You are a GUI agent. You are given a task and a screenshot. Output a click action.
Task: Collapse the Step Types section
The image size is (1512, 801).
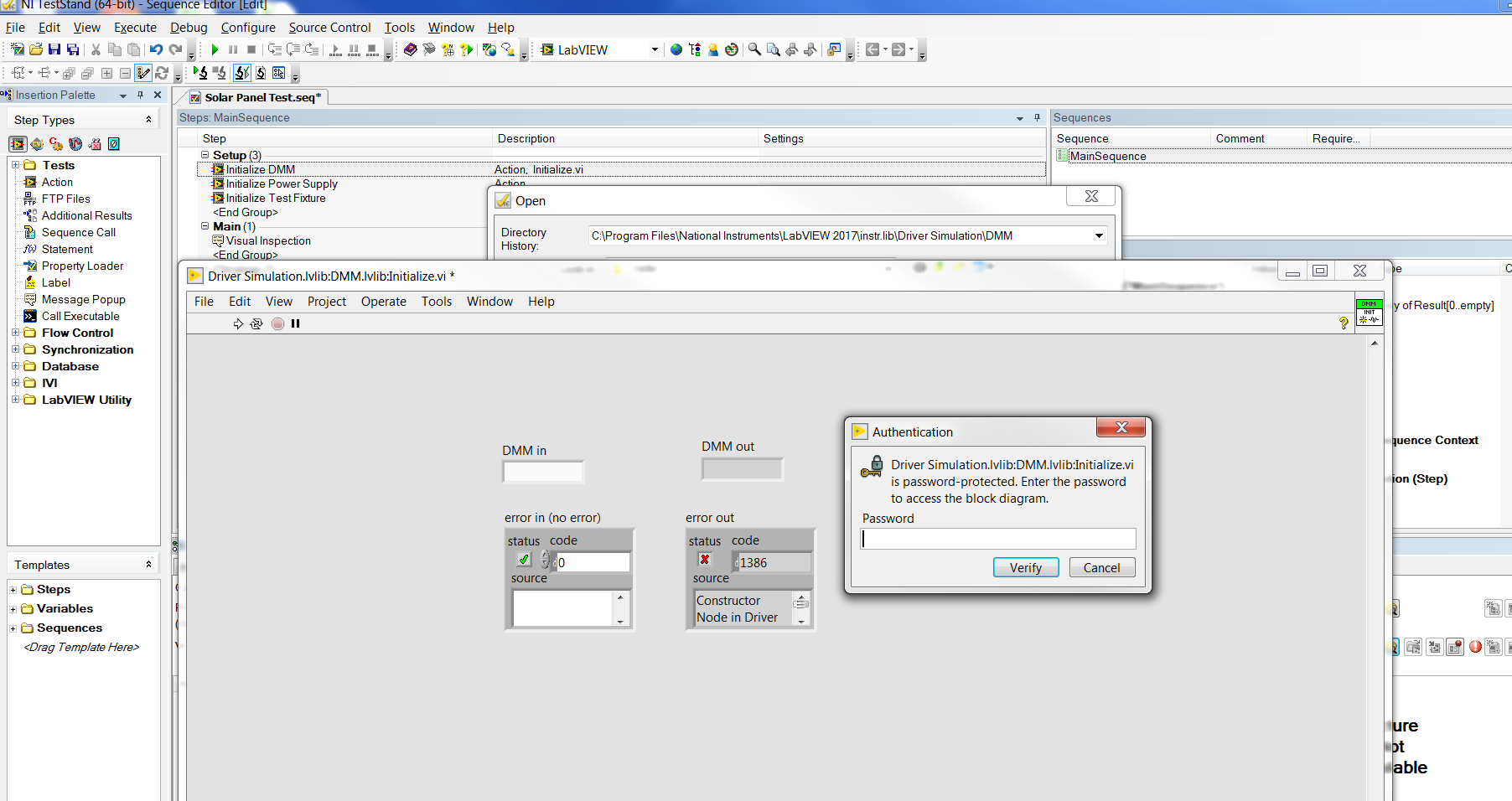point(149,120)
